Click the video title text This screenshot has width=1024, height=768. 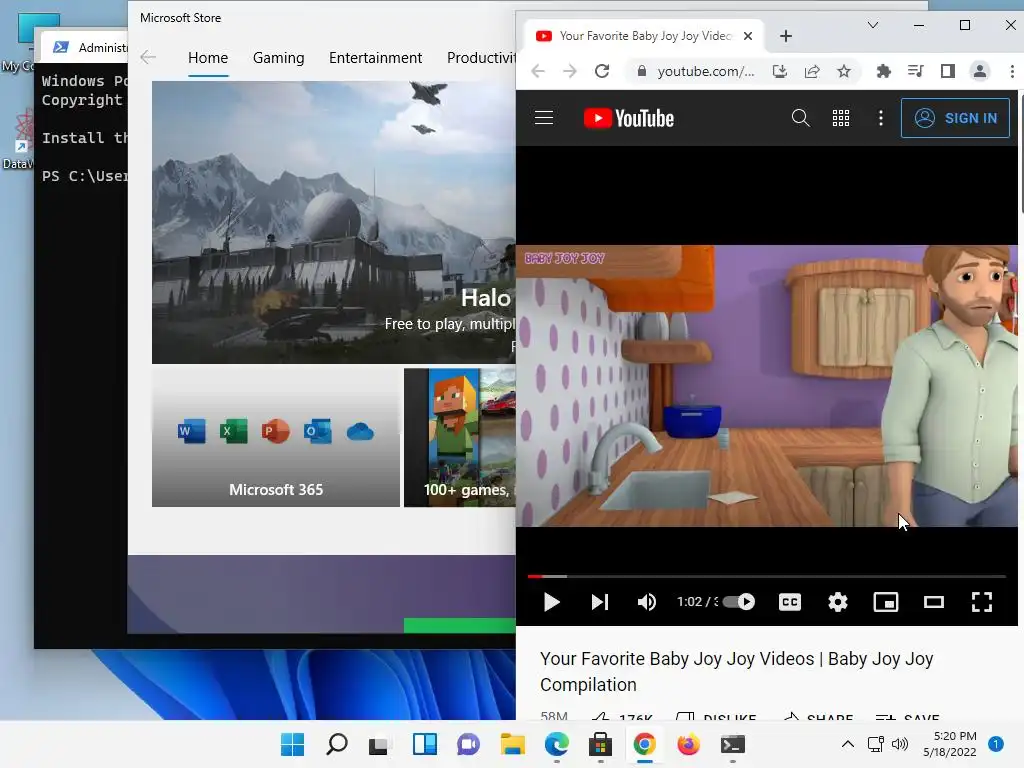[737, 671]
